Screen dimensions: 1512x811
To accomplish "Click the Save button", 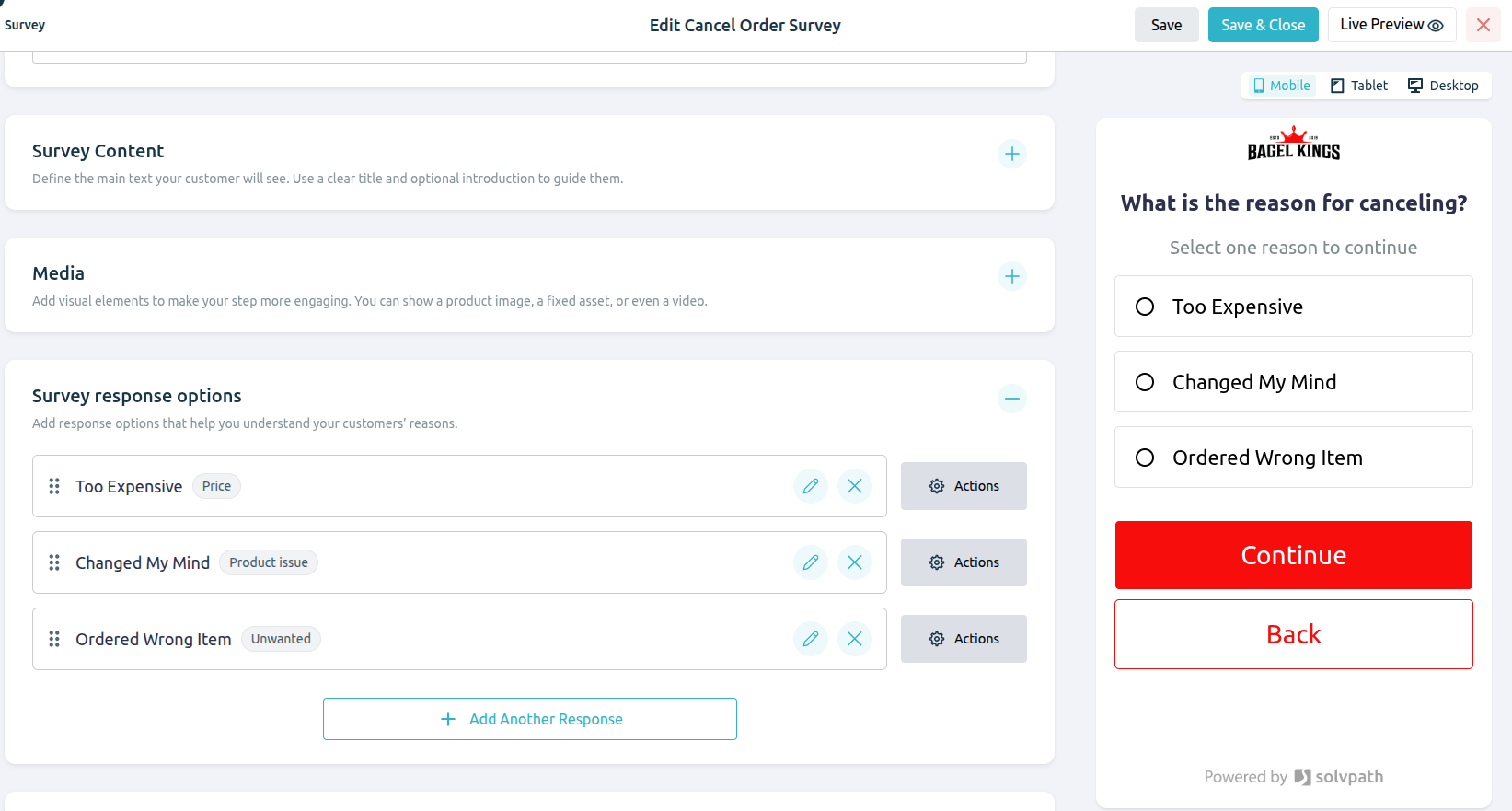I will [1167, 25].
